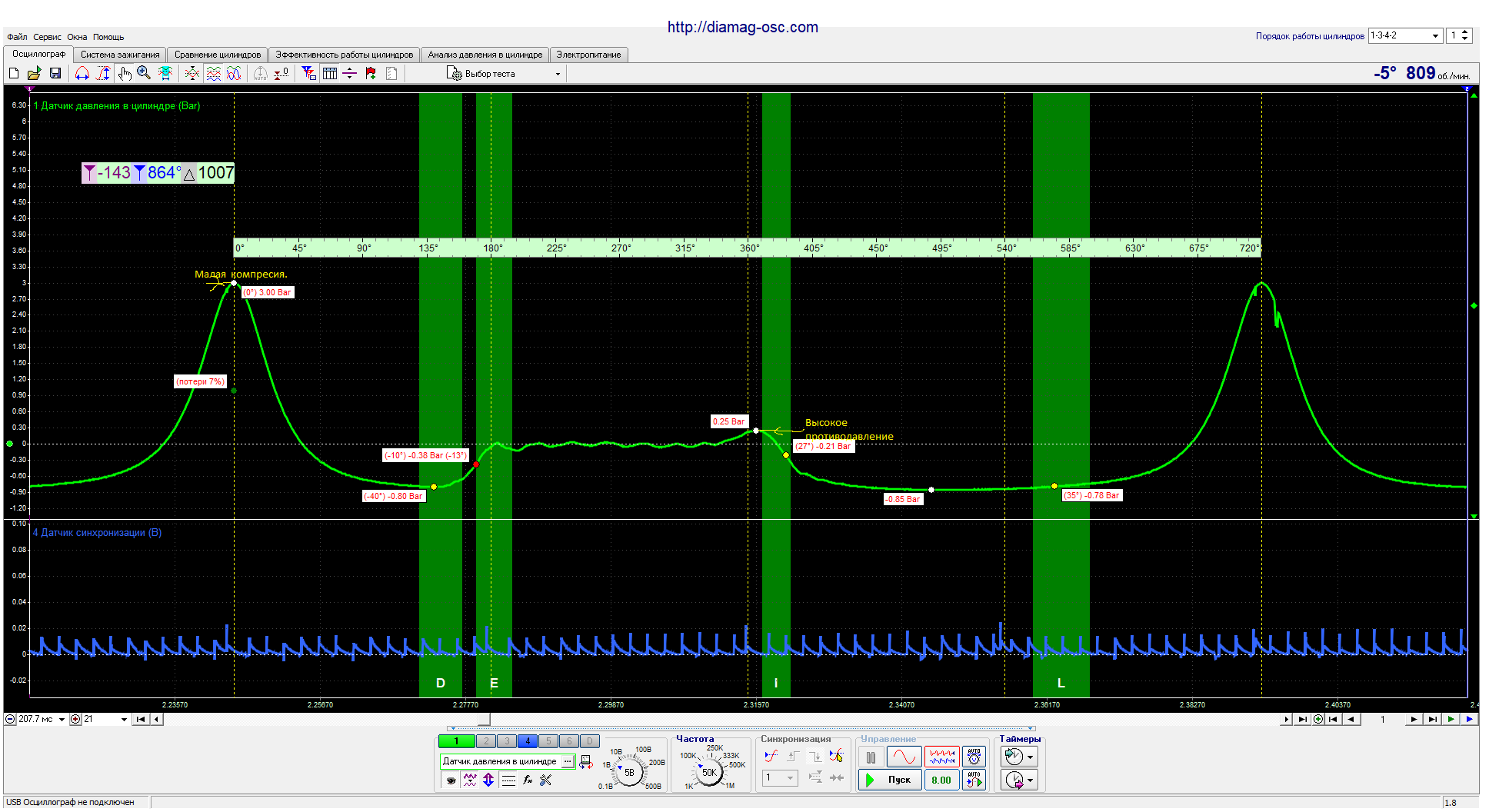Select the horizontal measurement cursor tool
This screenshot has width=1489, height=812.
click(x=82, y=73)
